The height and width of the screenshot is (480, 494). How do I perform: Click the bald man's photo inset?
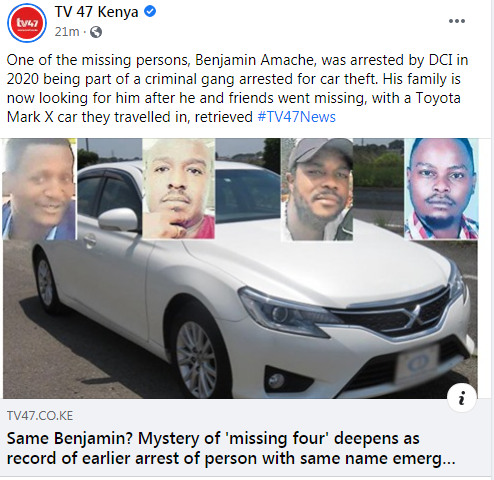[179, 189]
